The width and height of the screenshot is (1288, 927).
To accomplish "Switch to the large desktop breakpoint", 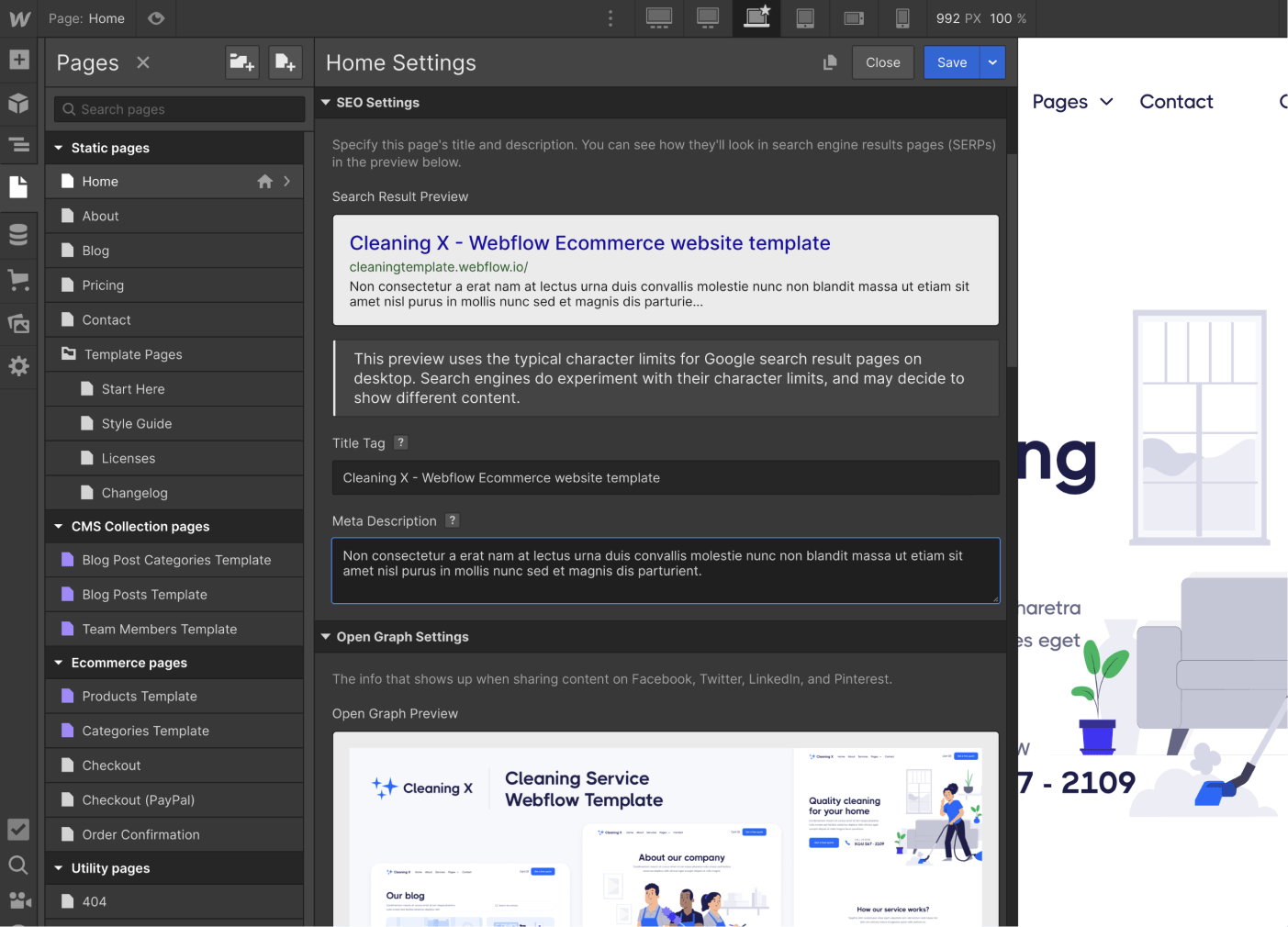I will pos(659,18).
